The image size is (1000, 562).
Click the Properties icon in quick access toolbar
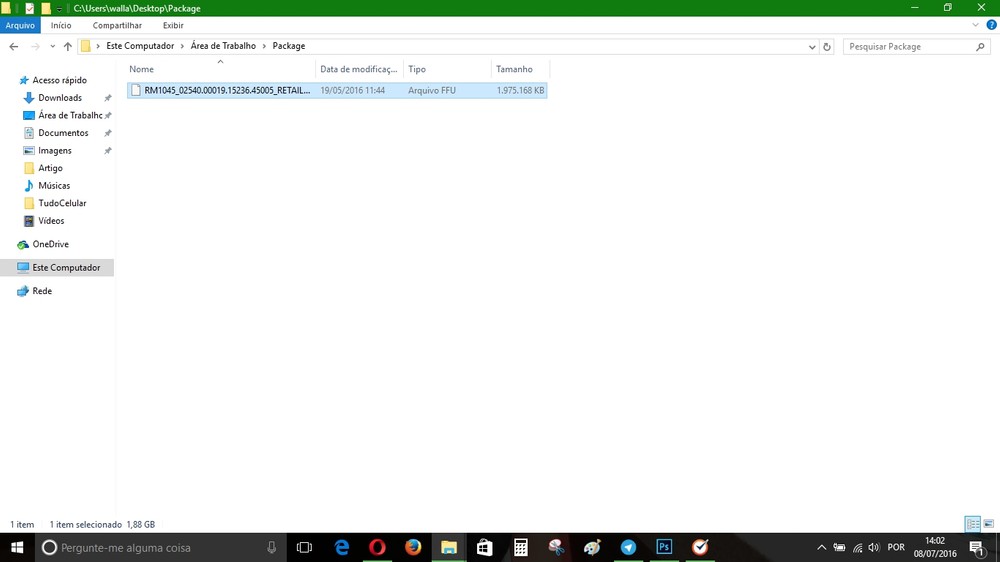[x=29, y=8]
